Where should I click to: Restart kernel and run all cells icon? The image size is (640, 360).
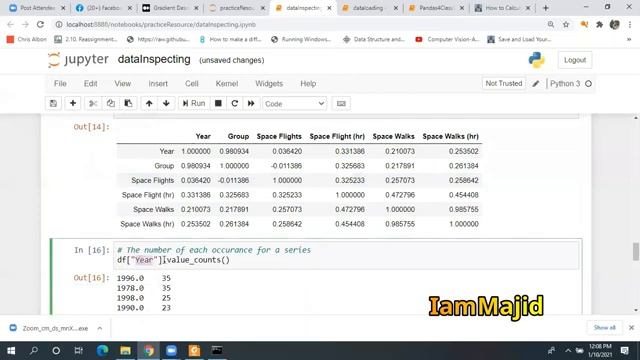click(251, 104)
